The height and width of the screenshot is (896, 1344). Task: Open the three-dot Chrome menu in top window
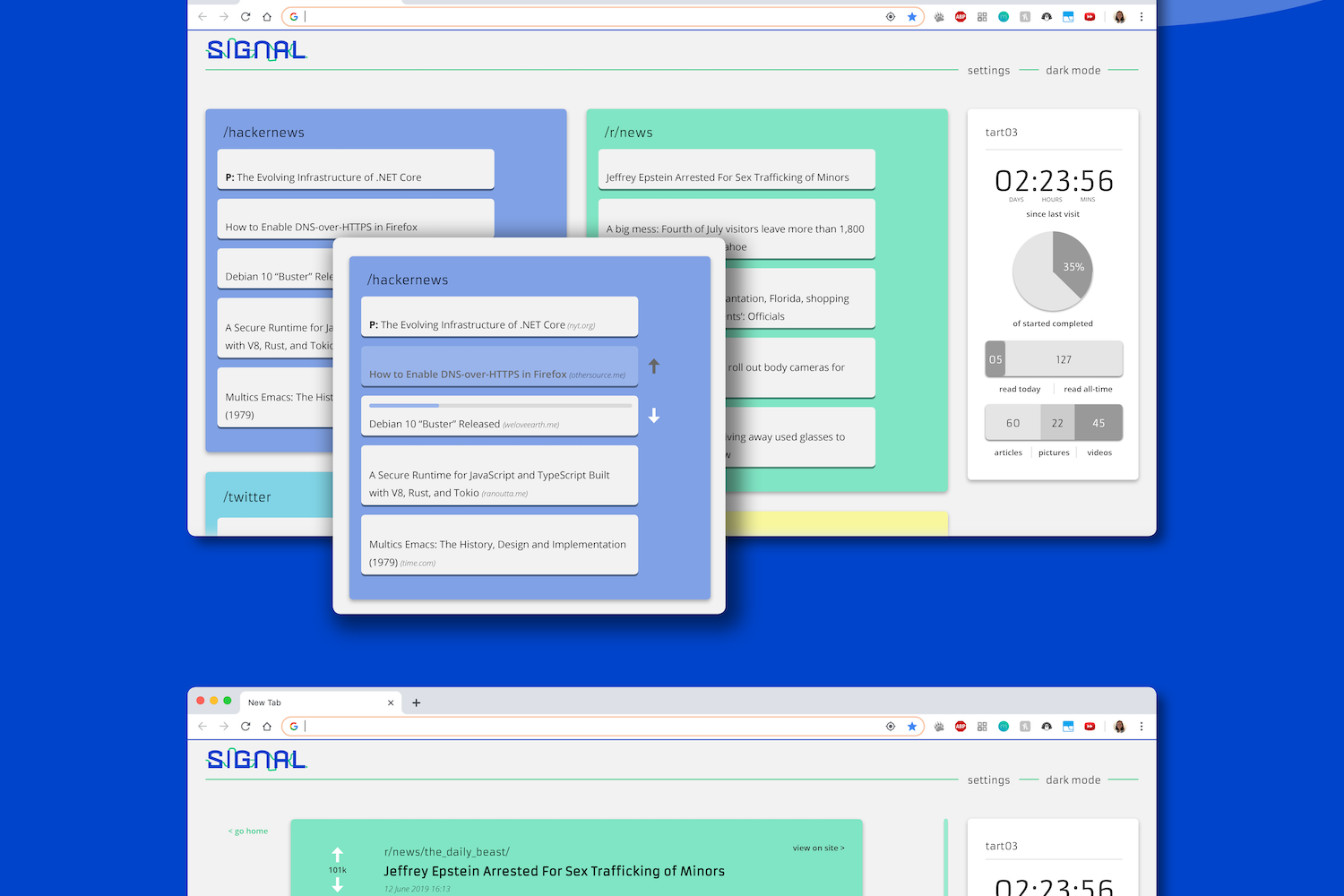[x=1142, y=17]
